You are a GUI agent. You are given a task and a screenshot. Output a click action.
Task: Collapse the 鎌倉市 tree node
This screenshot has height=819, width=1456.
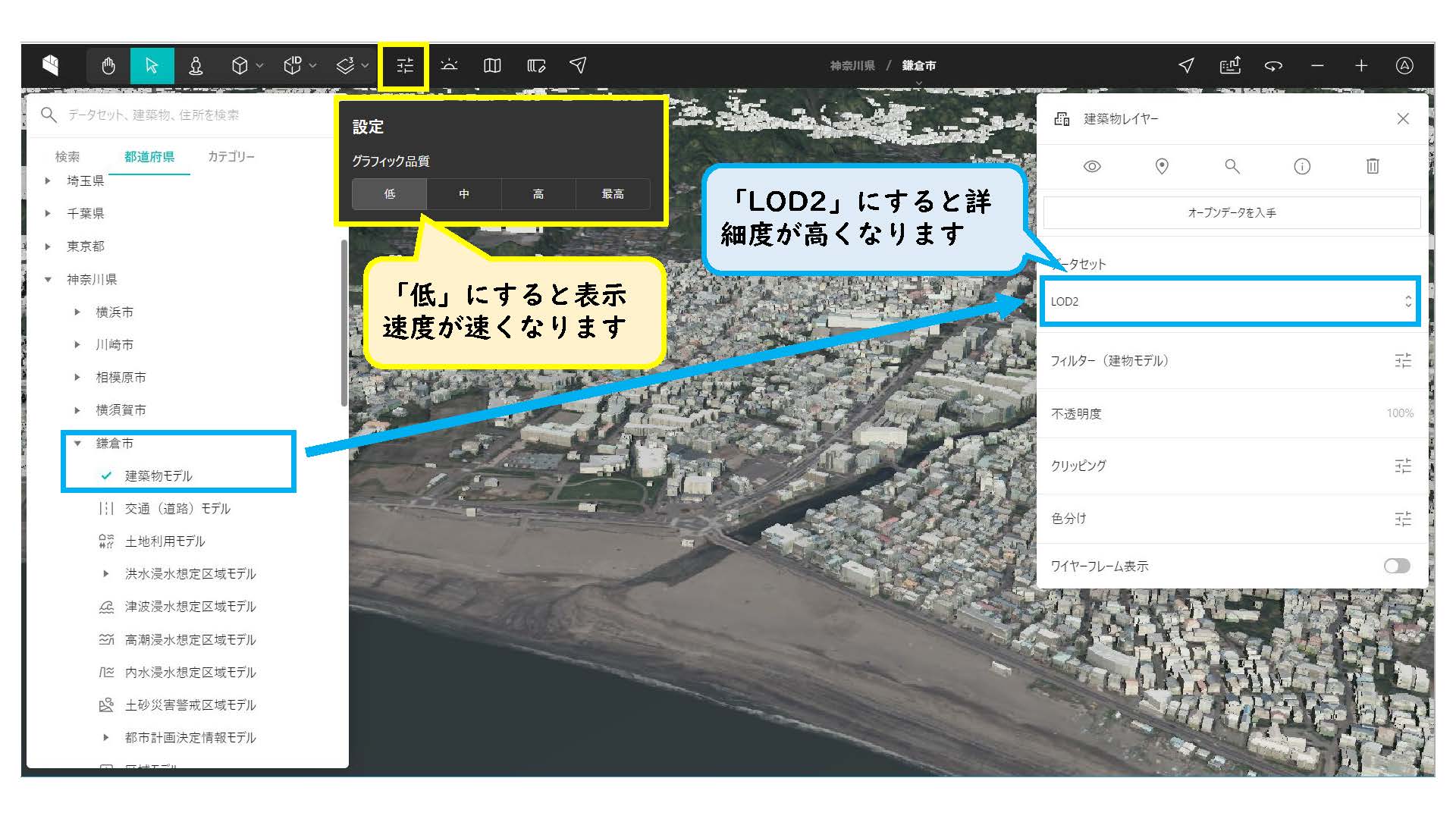pos(77,443)
